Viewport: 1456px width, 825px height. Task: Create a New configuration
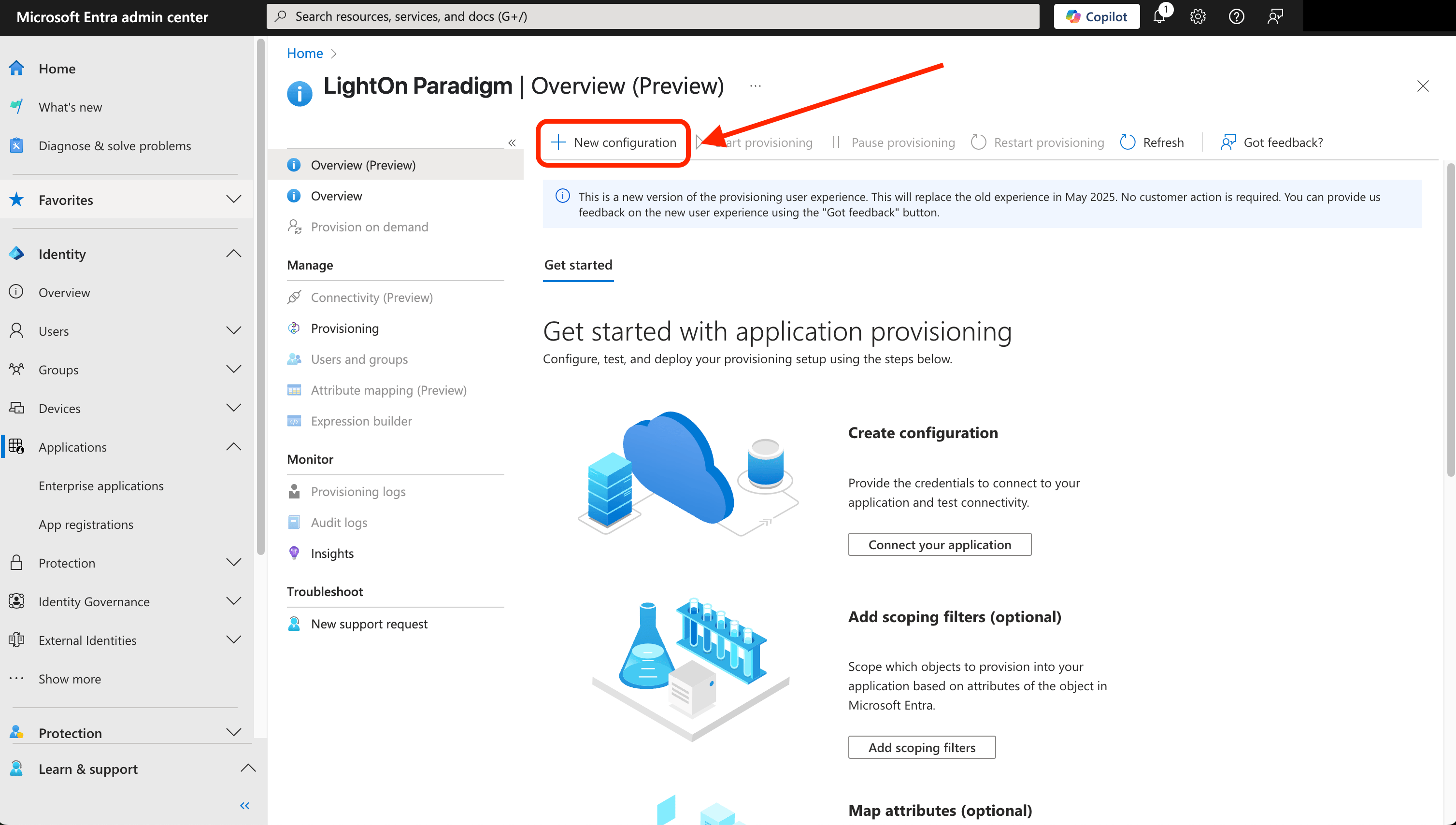pyautogui.click(x=613, y=142)
